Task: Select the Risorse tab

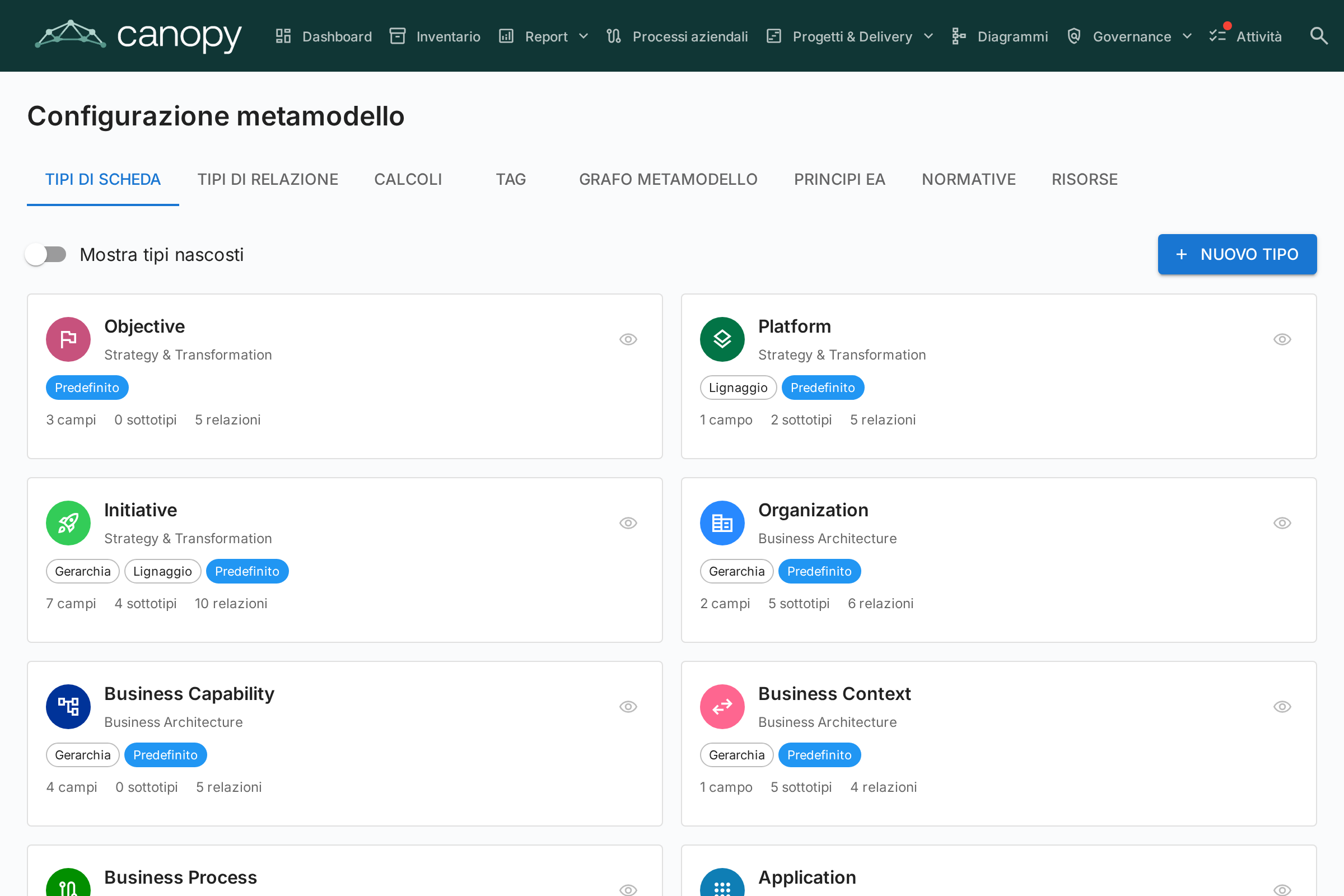Action: click(1085, 179)
